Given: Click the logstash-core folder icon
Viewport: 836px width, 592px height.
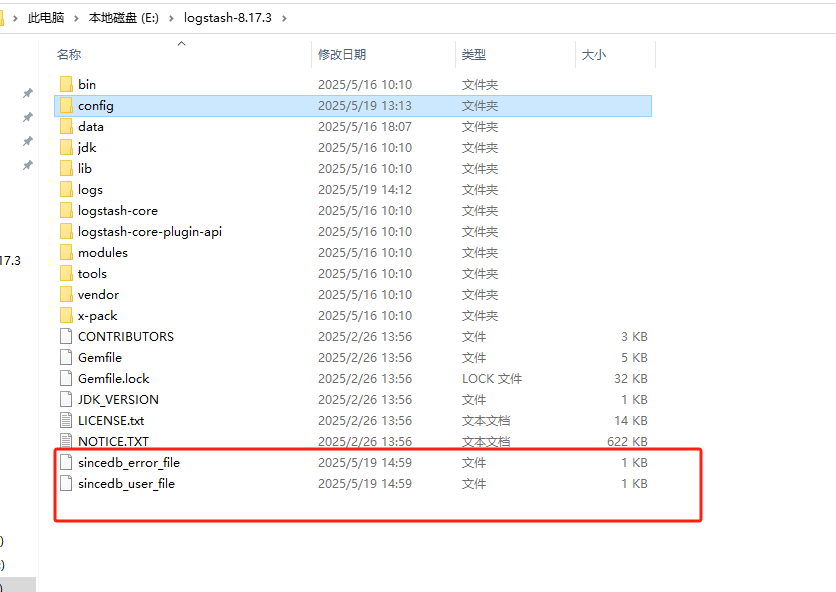Looking at the screenshot, I should tap(66, 211).
